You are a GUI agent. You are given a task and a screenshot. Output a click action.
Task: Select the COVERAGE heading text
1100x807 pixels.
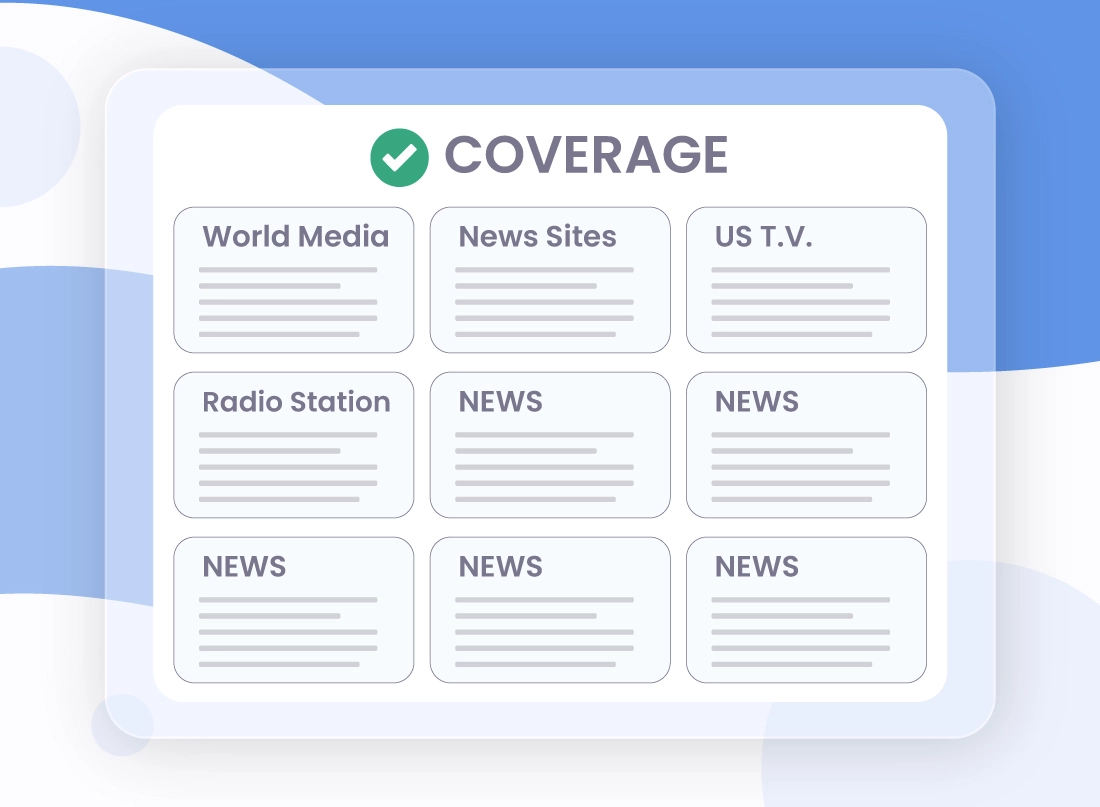click(586, 155)
